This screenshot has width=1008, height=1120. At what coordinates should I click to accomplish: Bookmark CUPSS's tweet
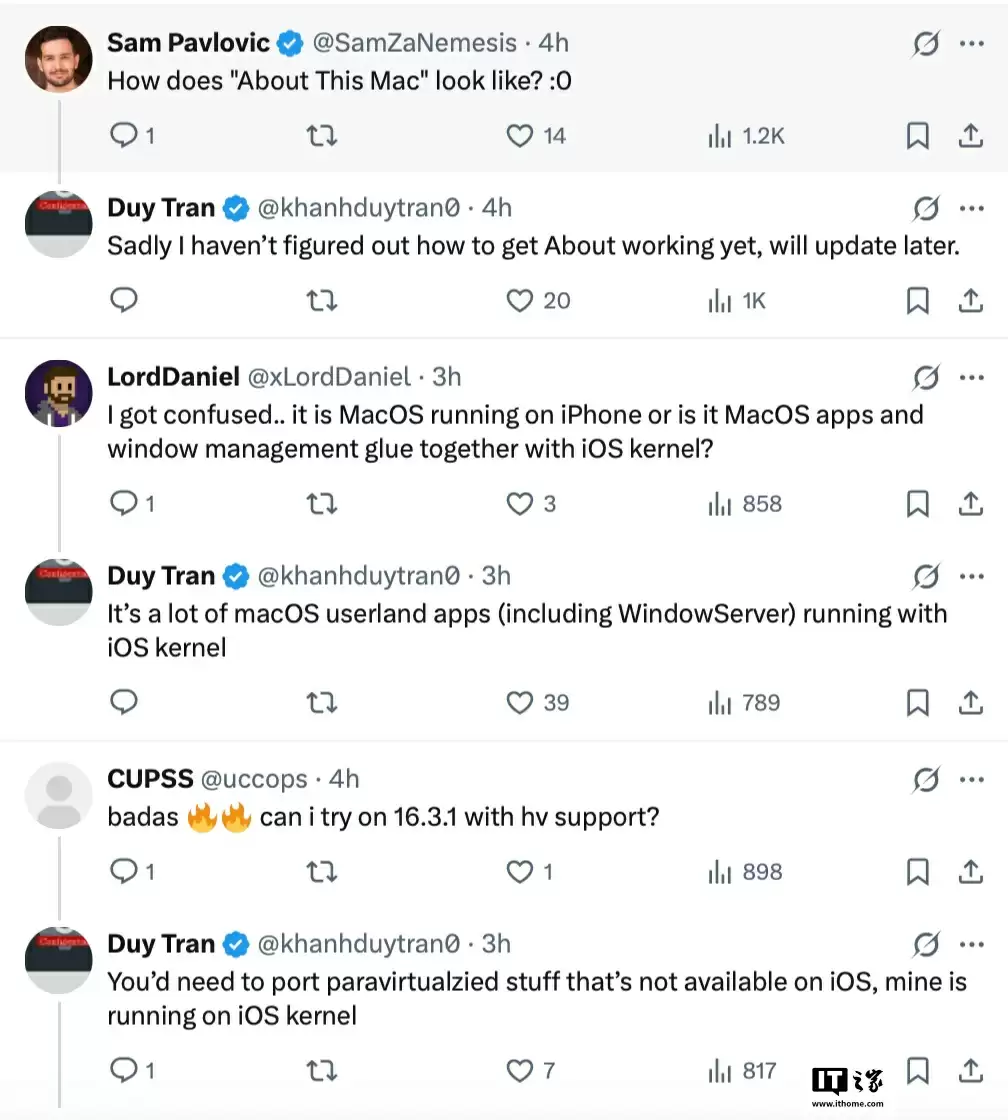[x=917, y=872]
